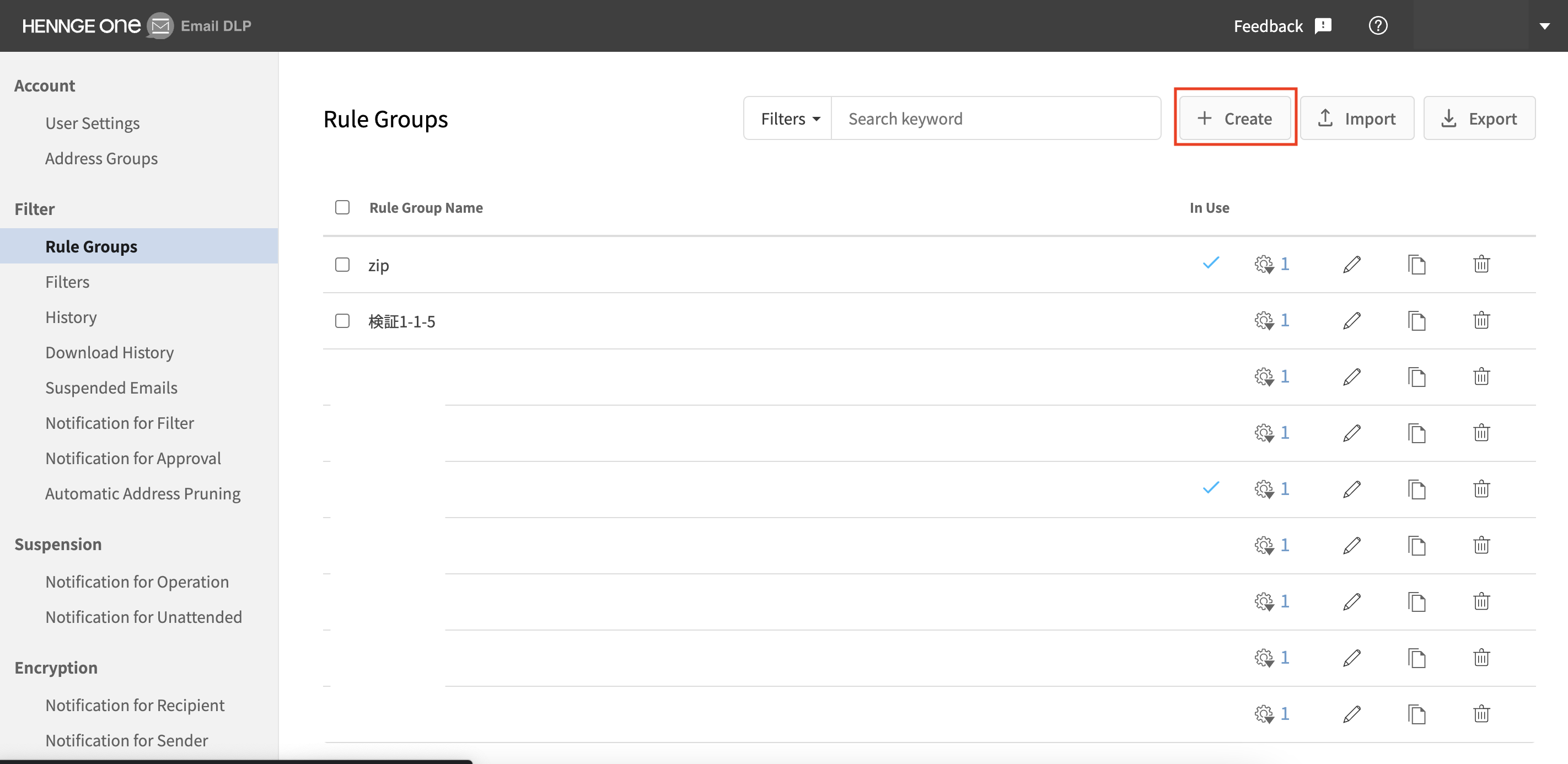Open the gear settings icon in the zip row
Image resolution: width=1568 pixels, height=764 pixels.
(1264, 265)
